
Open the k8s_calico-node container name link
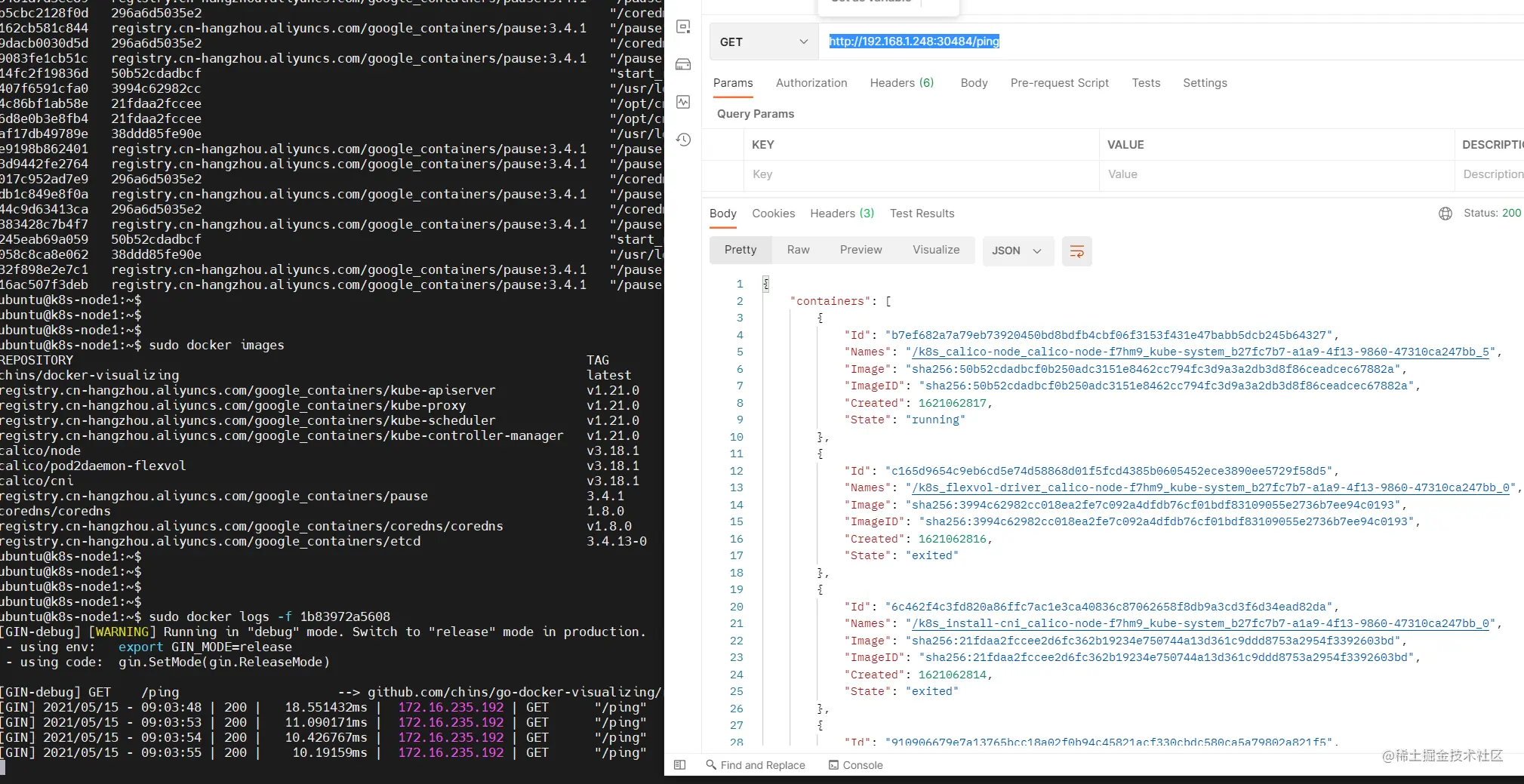click(1200, 352)
